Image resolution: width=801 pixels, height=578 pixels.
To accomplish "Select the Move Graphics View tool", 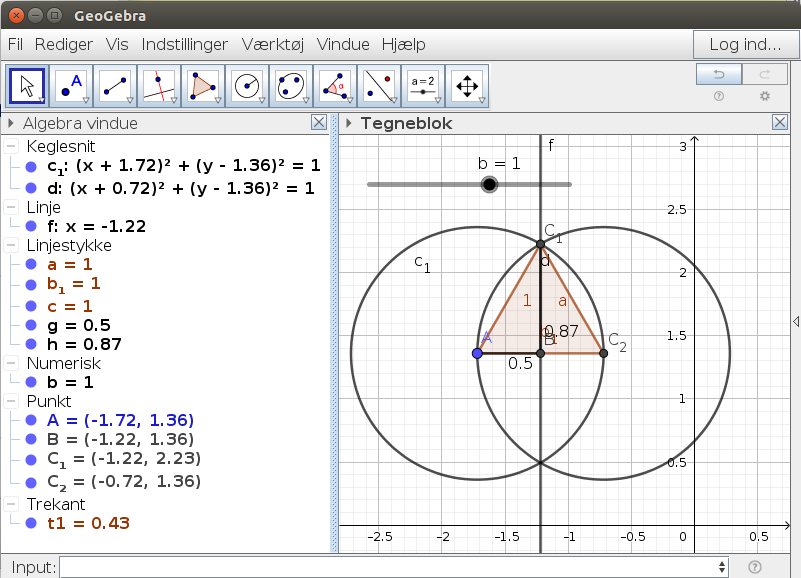I will coord(467,86).
